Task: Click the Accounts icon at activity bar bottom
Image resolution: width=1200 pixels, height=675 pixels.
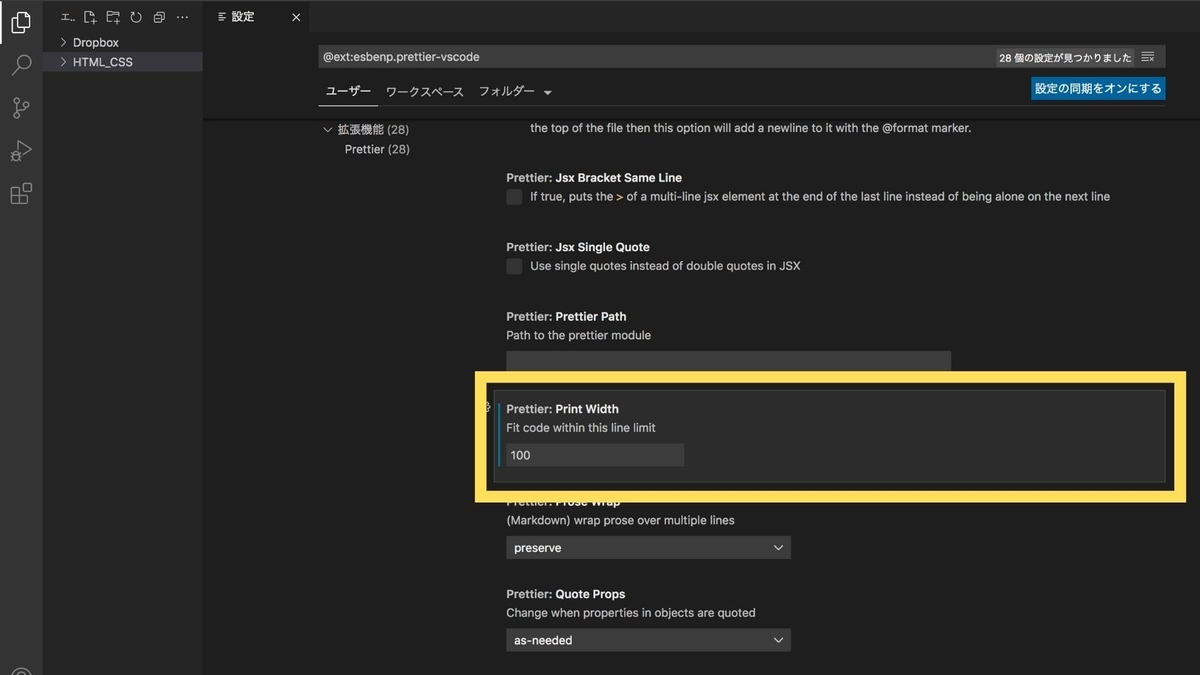Action: [21, 673]
